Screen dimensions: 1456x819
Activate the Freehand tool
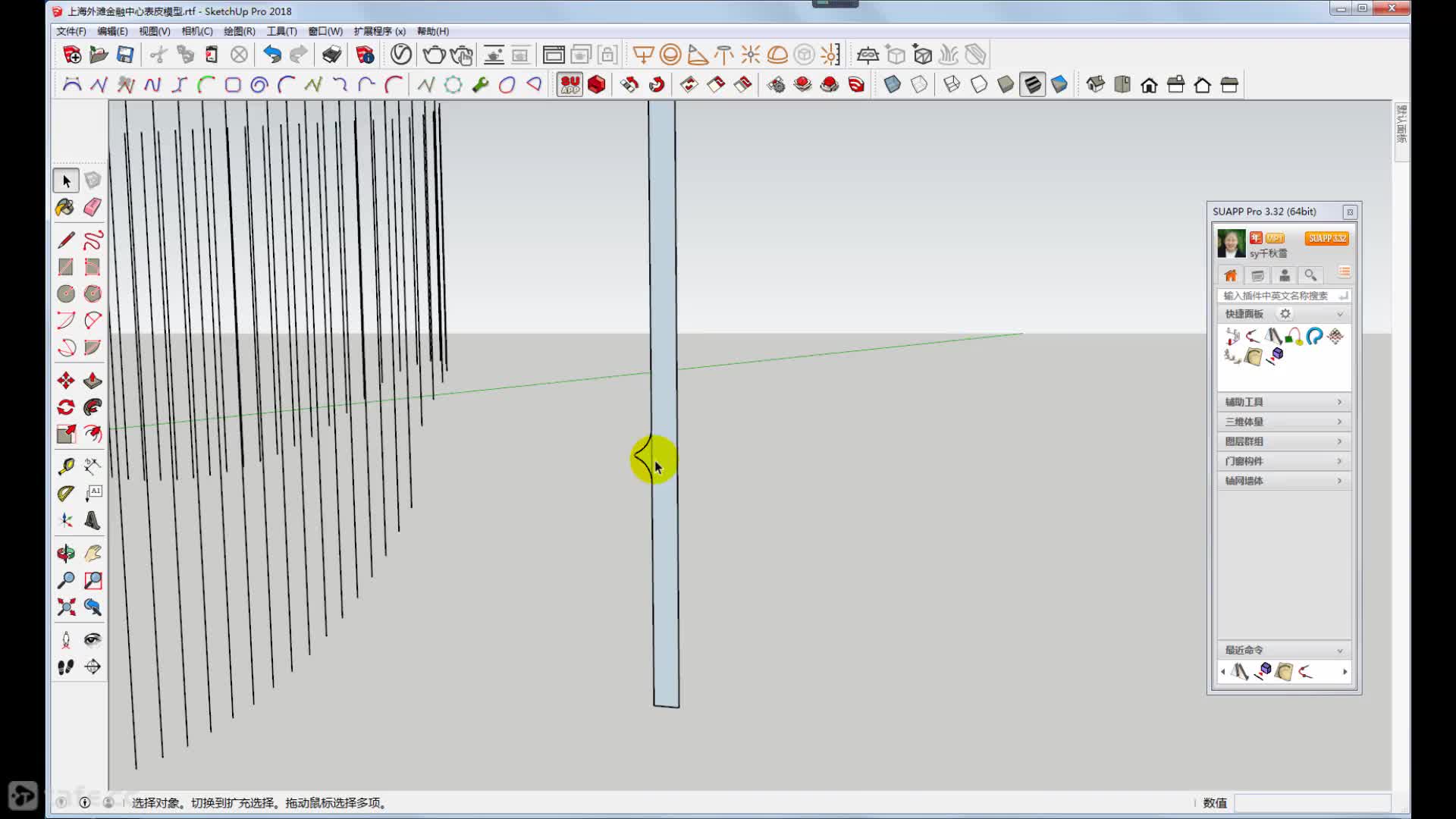pyautogui.click(x=93, y=240)
